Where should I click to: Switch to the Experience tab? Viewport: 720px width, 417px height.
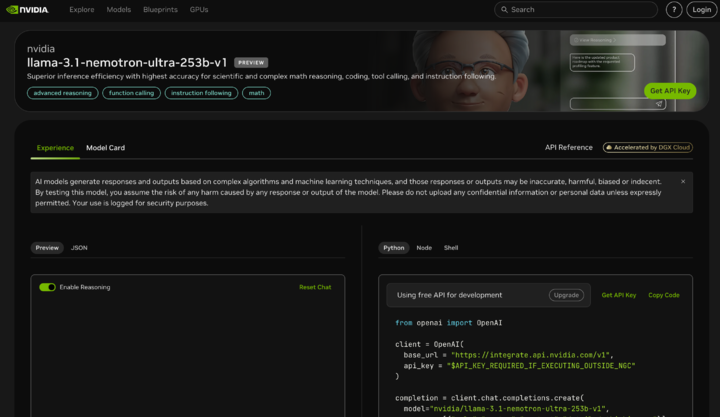(55, 148)
